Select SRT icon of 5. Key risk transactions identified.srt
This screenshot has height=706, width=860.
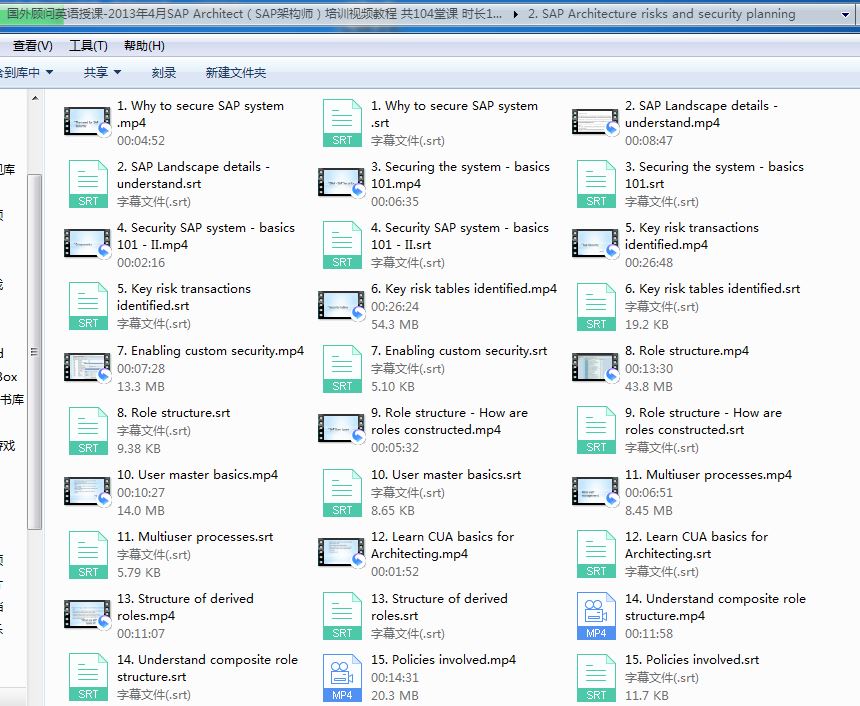click(x=88, y=306)
